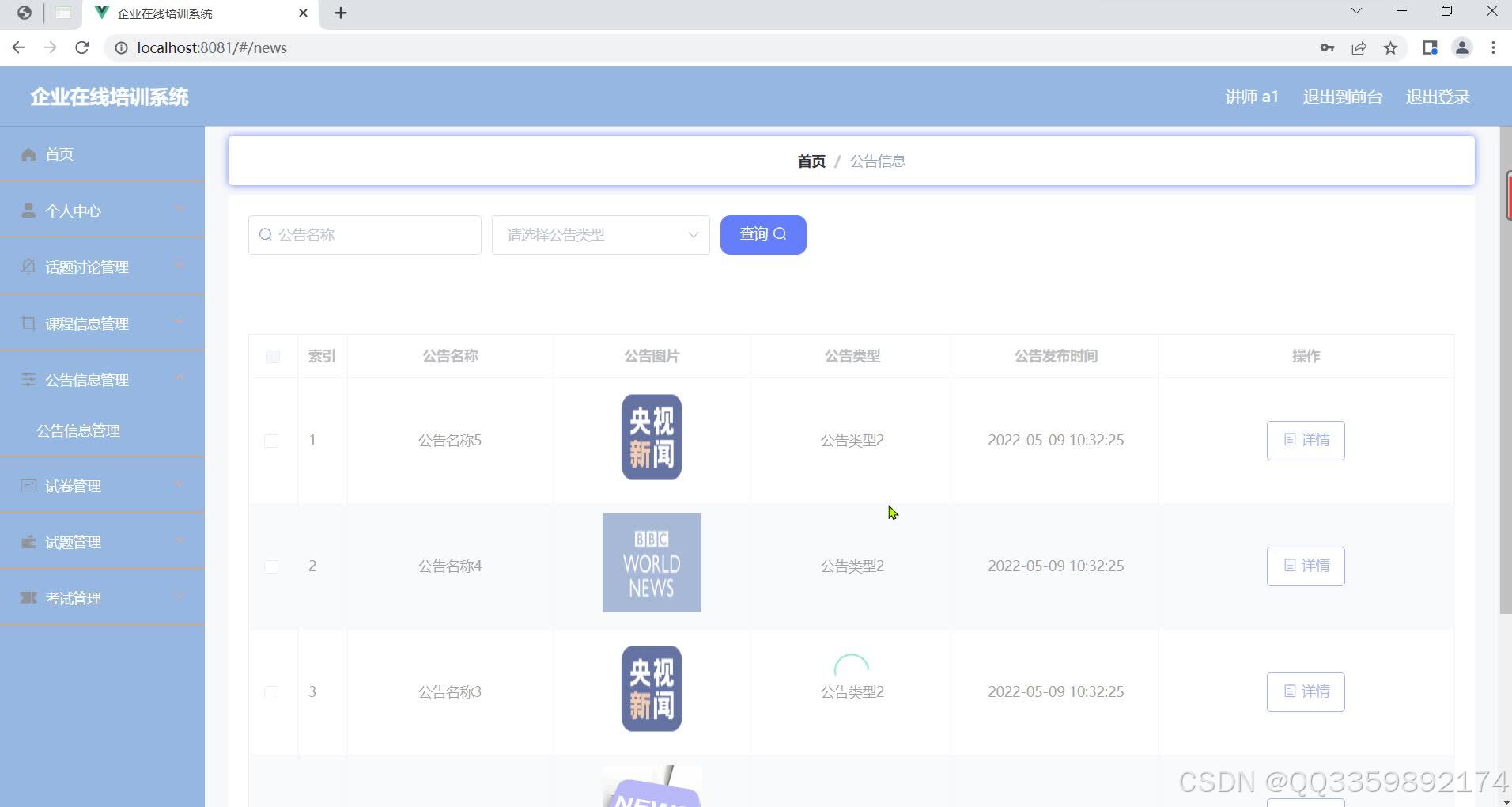Expand 试题管理 menu arrow

(x=180, y=540)
